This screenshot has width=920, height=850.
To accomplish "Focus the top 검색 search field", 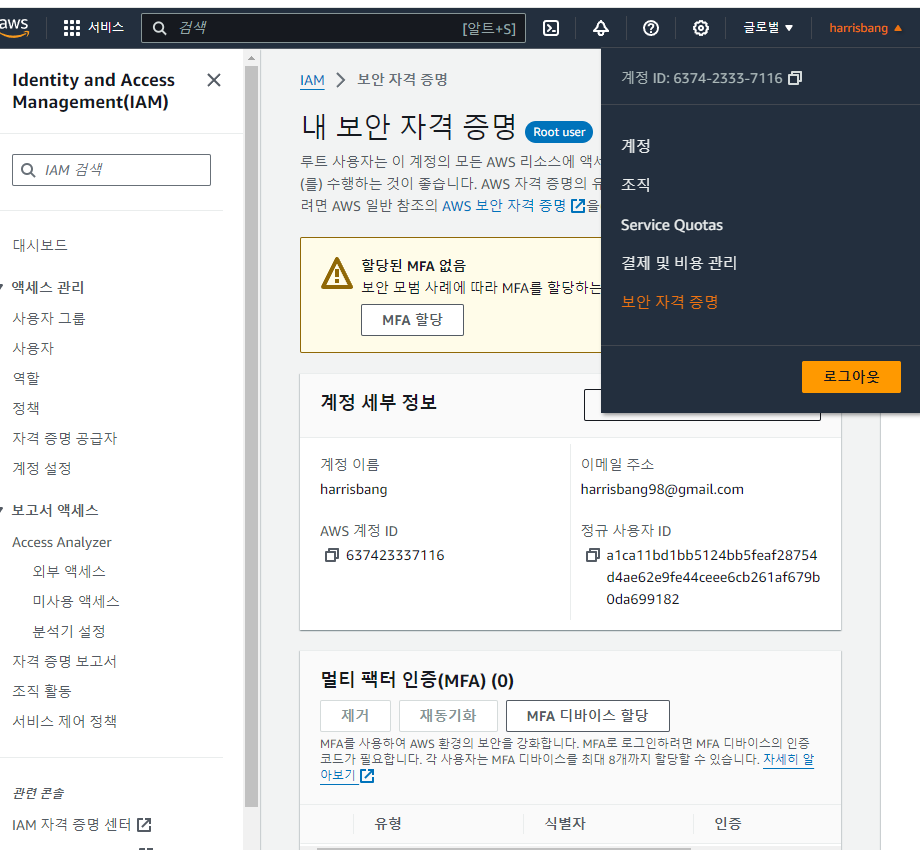I will coord(333,28).
